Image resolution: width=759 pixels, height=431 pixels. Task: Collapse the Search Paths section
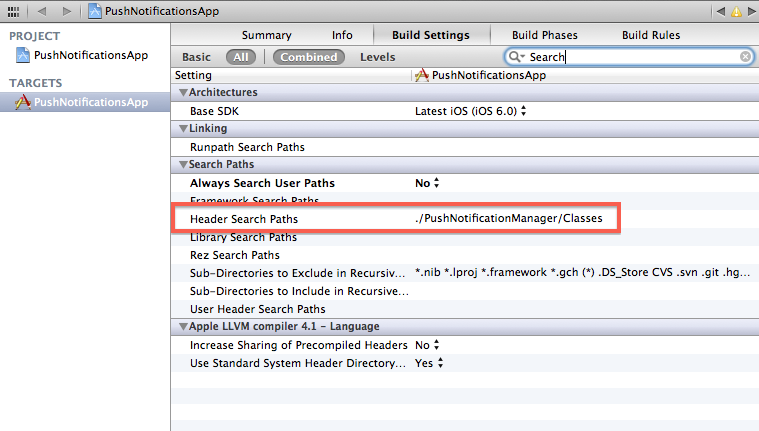point(183,165)
